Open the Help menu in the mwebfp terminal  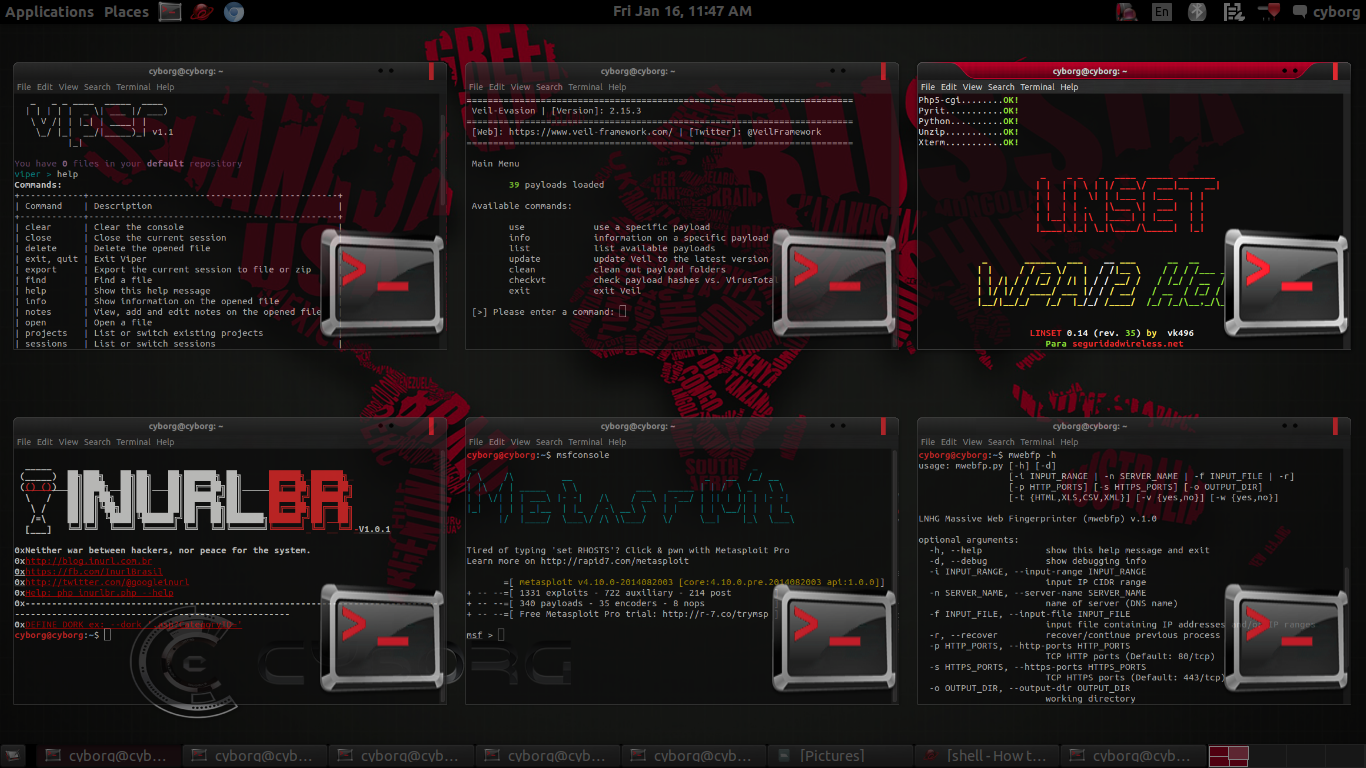click(x=1069, y=441)
